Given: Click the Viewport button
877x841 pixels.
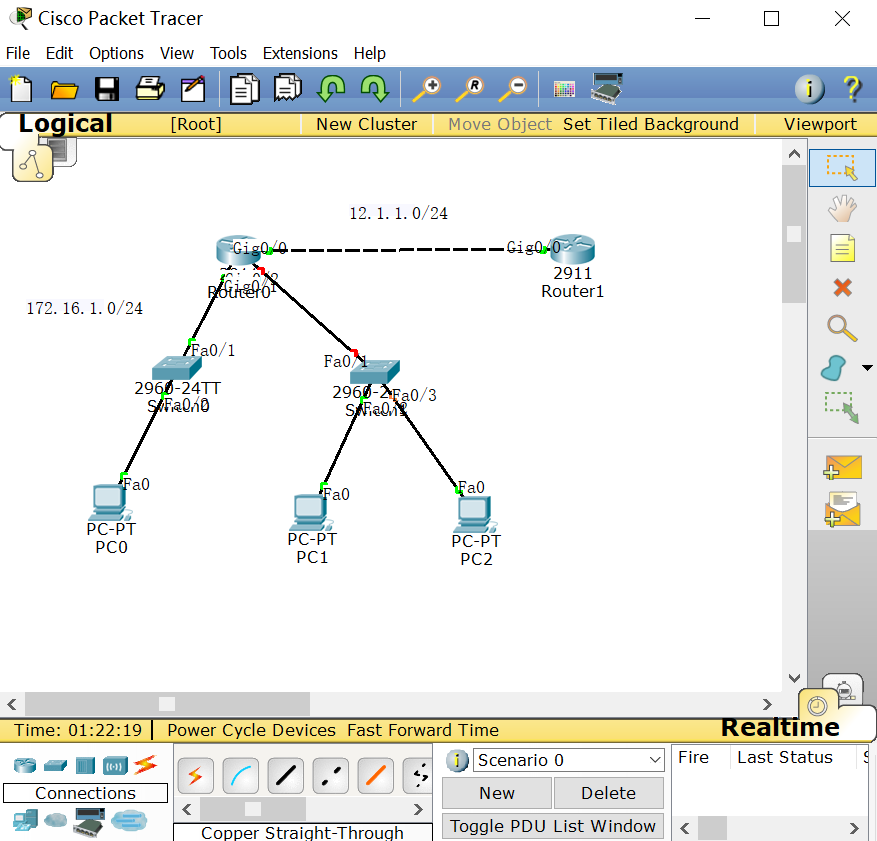Looking at the screenshot, I should coord(820,124).
